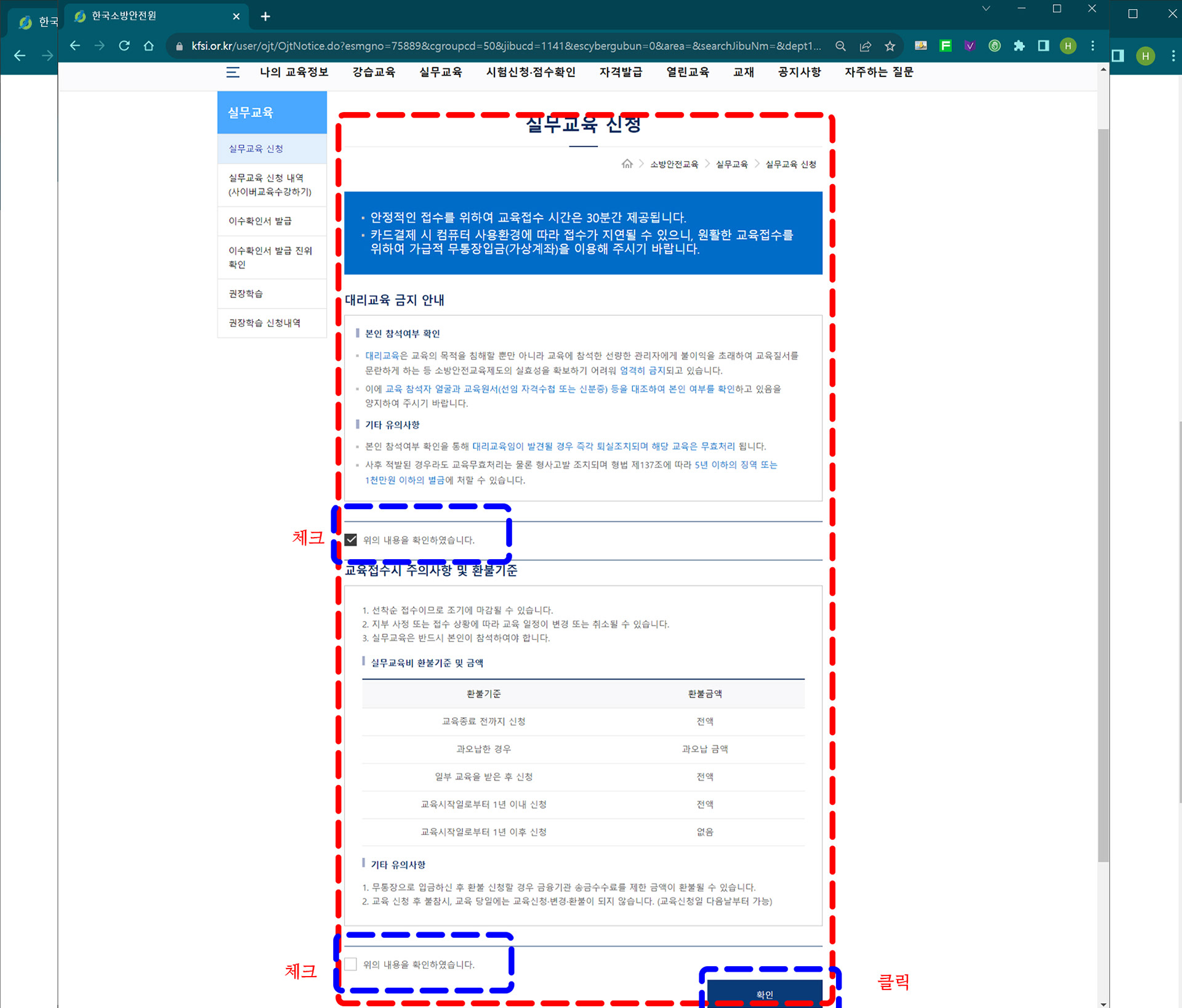The image size is (1182, 1008).
Task: Check the bottom 위의 내용을 확인하였습니다 checkbox
Action: pyautogui.click(x=351, y=964)
